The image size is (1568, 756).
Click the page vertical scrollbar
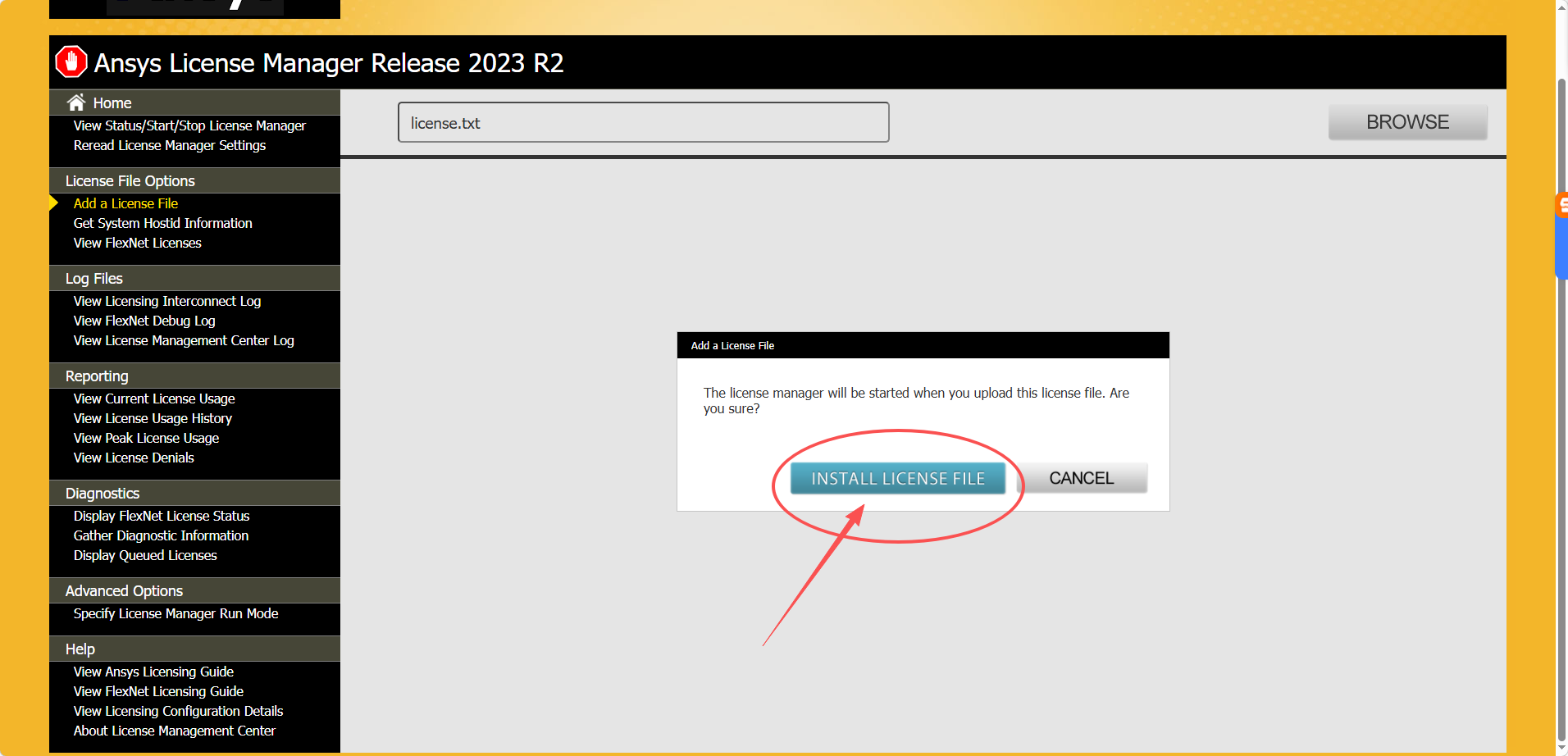[x=1561, y=410]
